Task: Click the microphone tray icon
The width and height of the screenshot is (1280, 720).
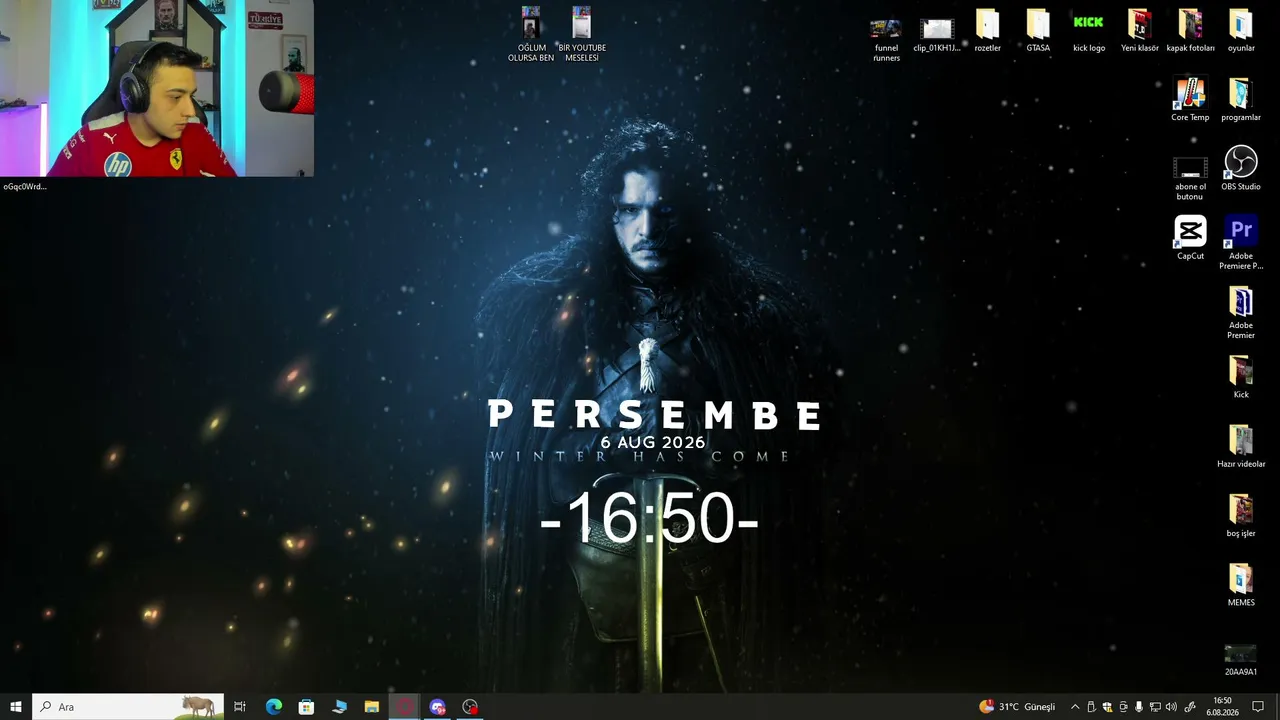Action: pyautogui.click(x=1139, y=707)
